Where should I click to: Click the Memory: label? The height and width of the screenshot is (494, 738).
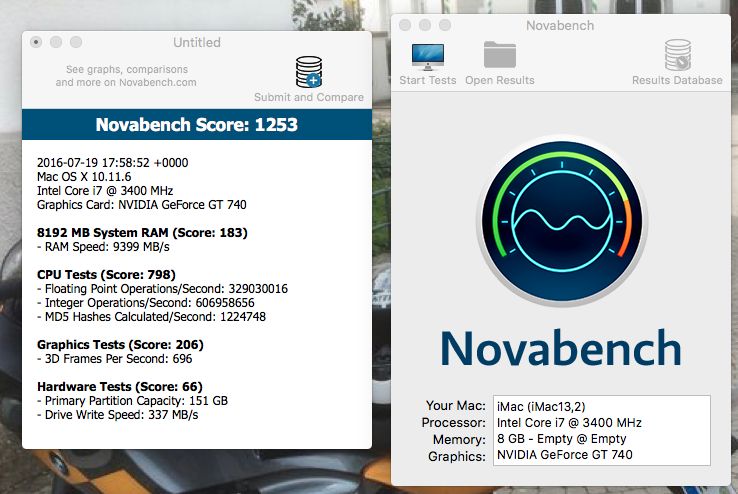pyautogui.click(x=459, y=439)
